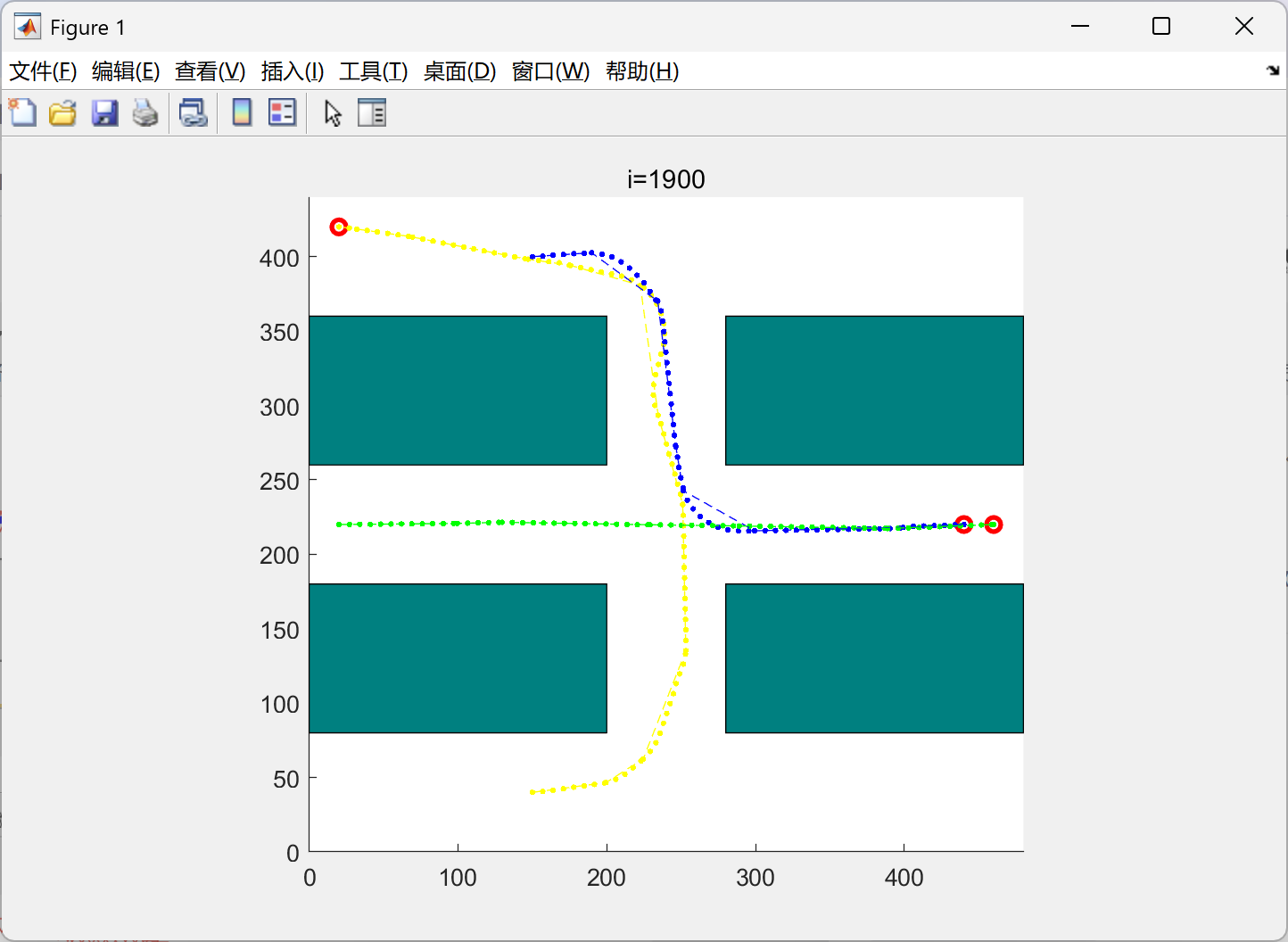Open the 插入(I) menu
The width and height of the screenshot is (1288, 942).
pyautogui.click(x=293, y=71)
